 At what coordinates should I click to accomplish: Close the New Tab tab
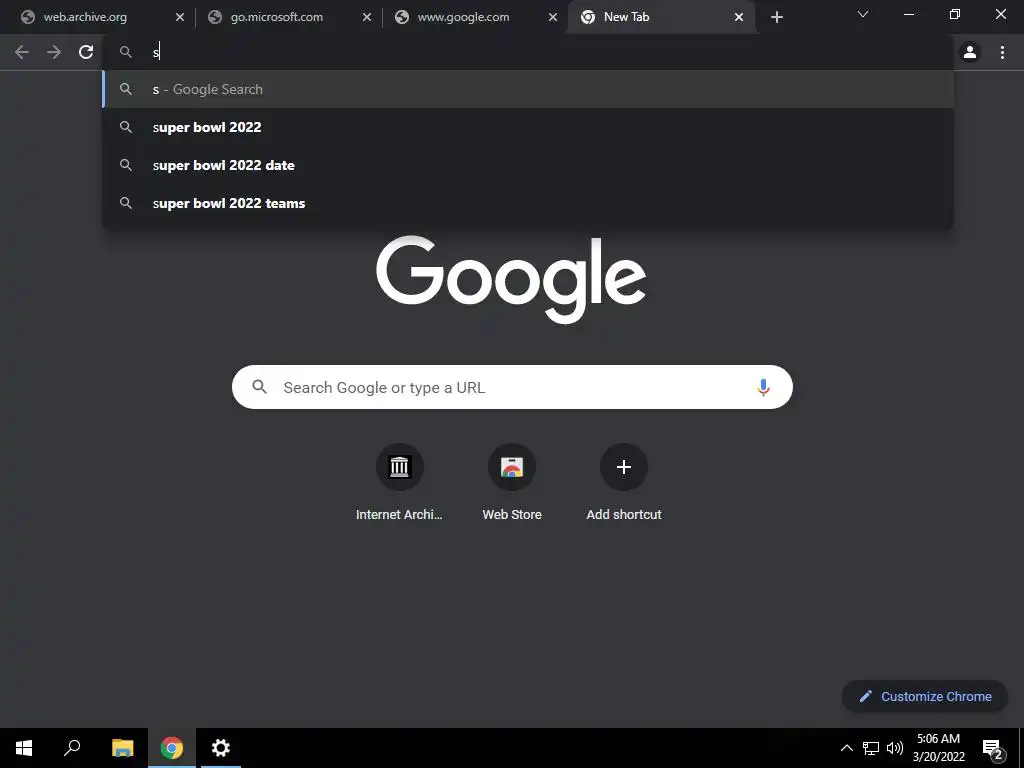tap(739, 18)
